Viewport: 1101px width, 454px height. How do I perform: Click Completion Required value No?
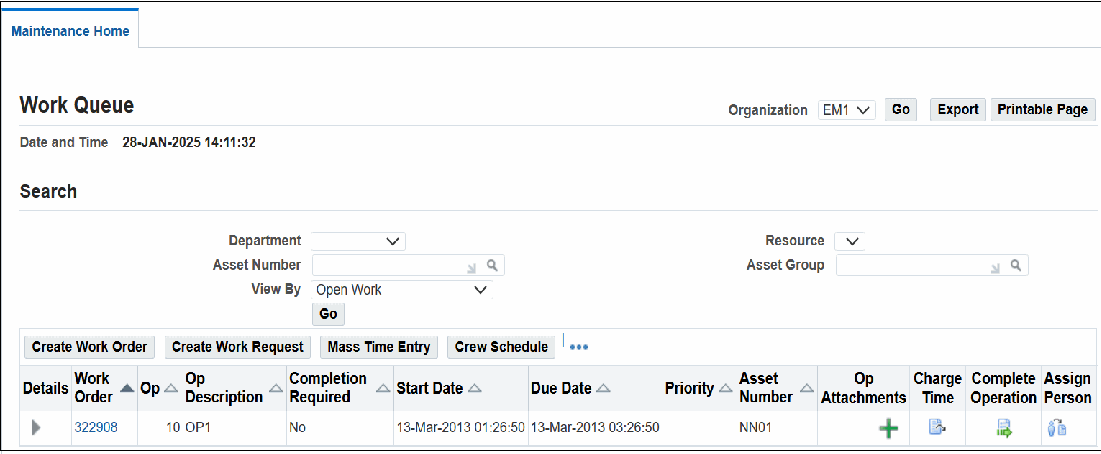298,427
